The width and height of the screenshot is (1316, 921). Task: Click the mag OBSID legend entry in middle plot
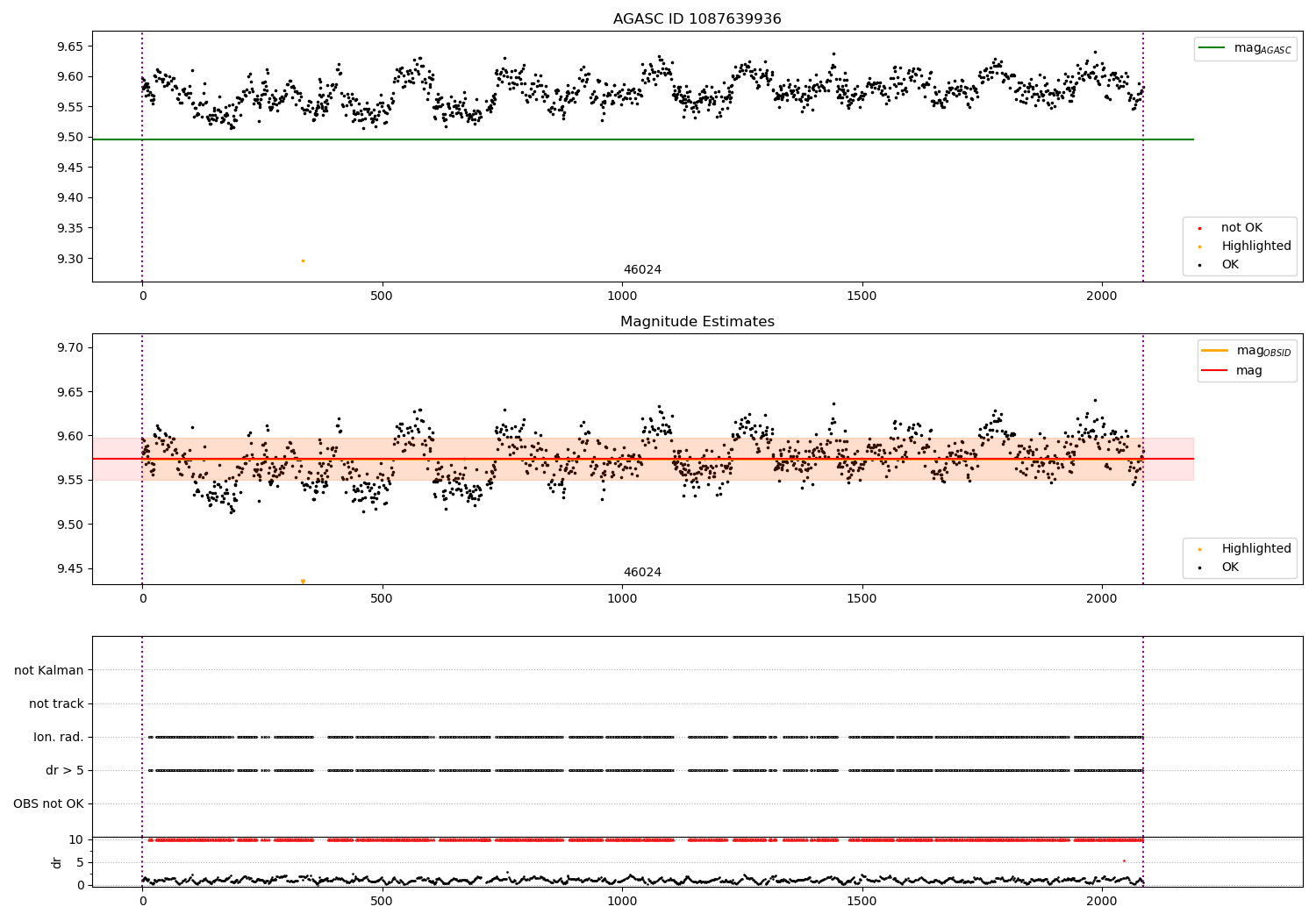[x=1246, y=351]
